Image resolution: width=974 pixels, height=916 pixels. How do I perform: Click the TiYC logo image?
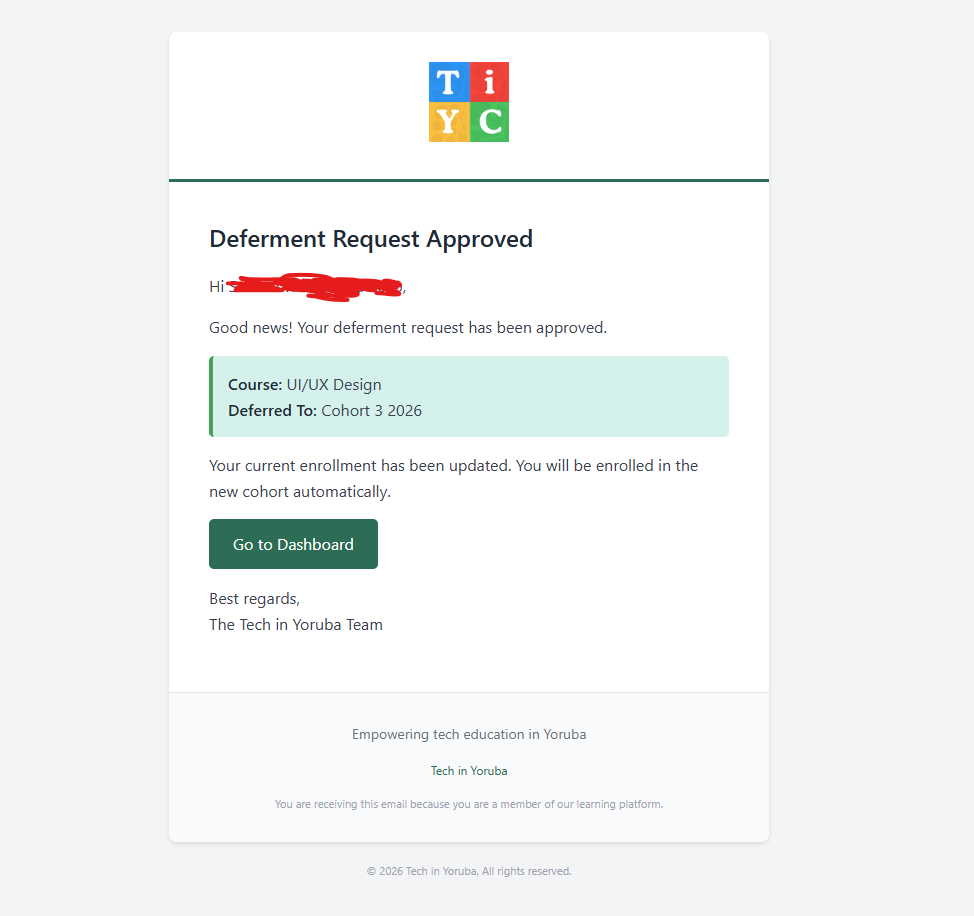click(x=469, y=102)
